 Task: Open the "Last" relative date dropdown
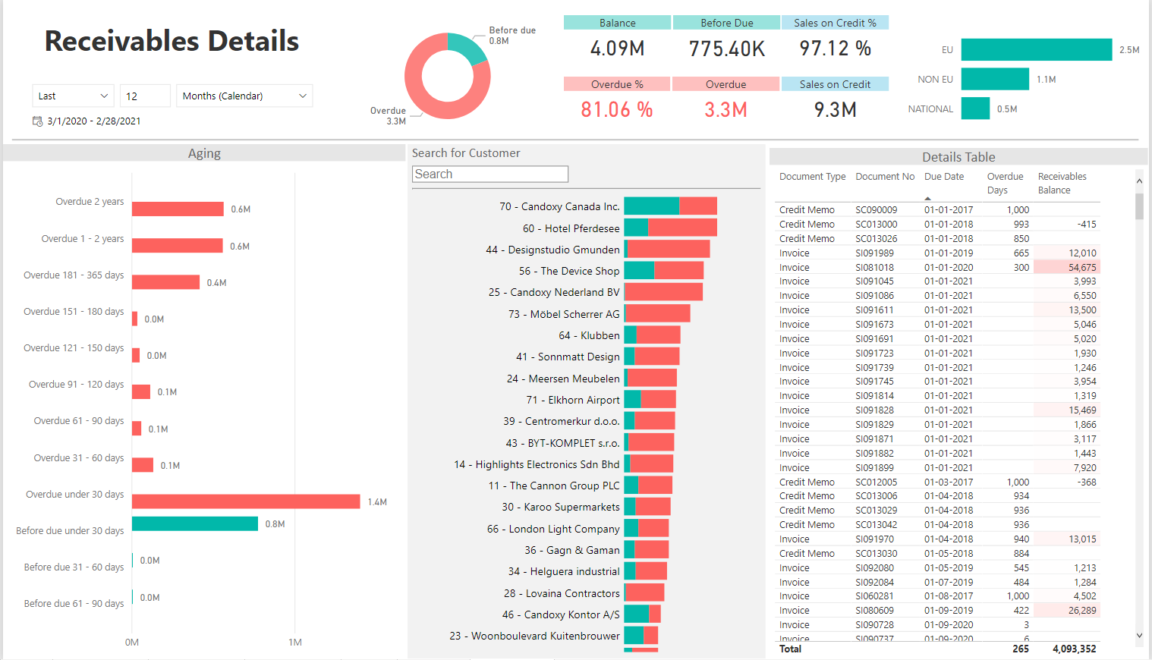pos(72,95)
